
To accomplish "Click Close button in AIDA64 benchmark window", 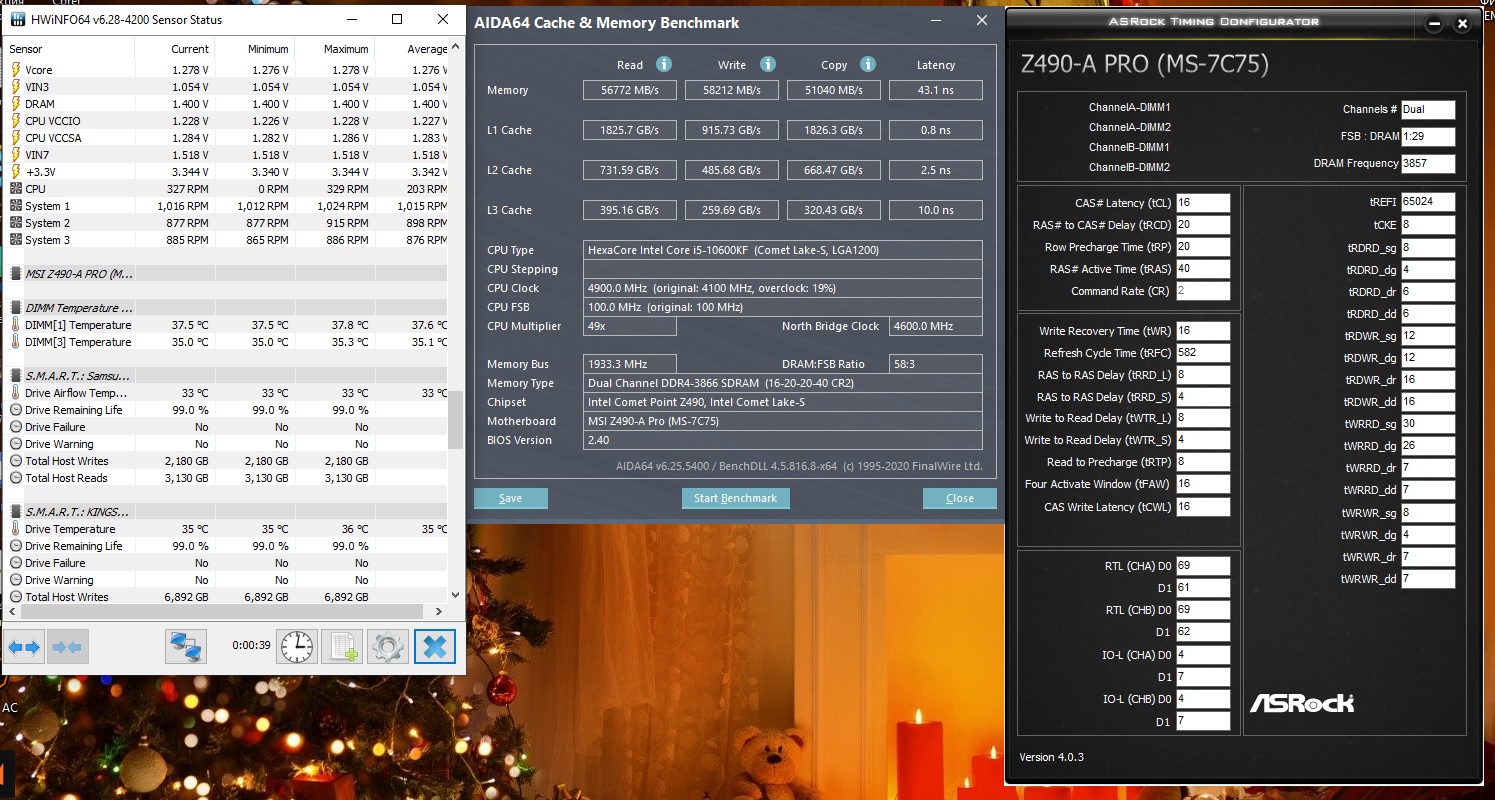I will point(959,498).
